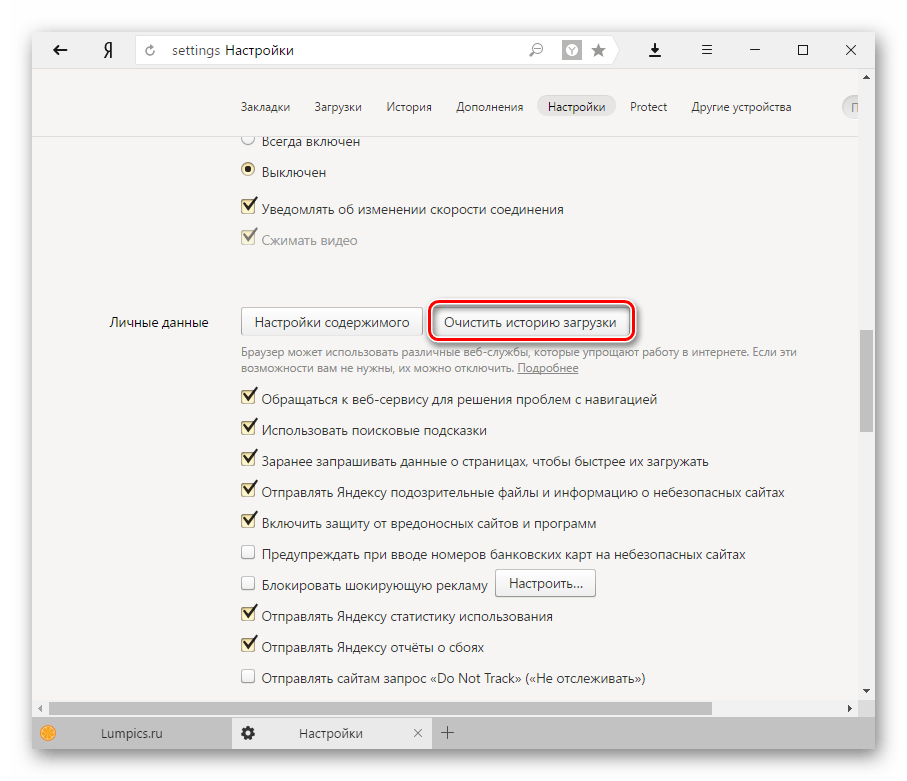Click the search magnifier in address bar
Screen dimensions: 907x781
(536, 50)
